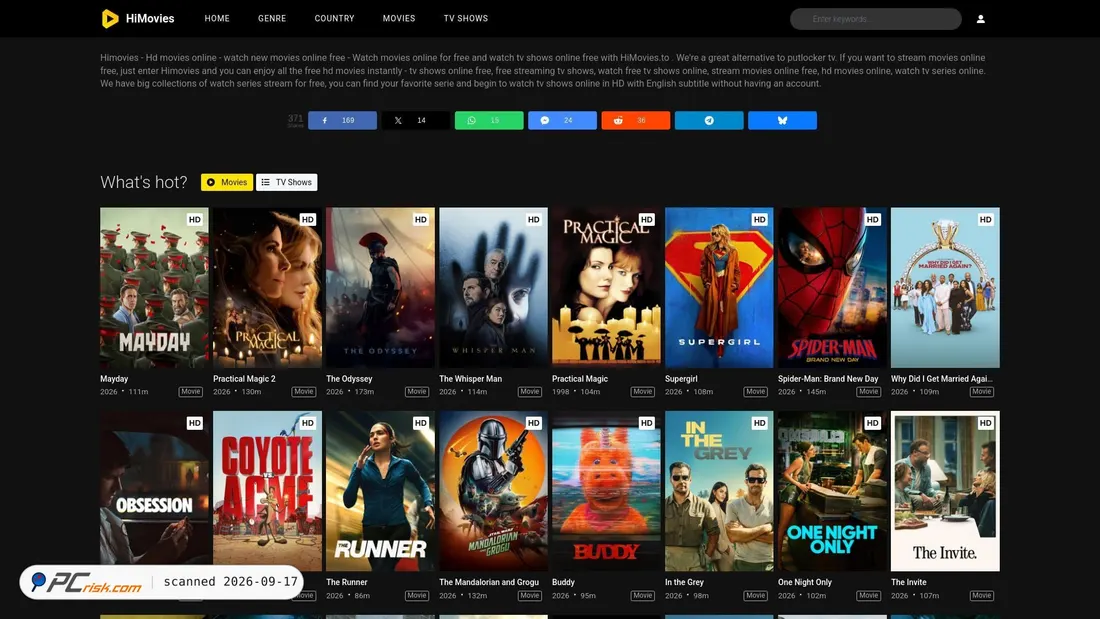Click the HiMovies brand name text
Image resolution: width=1100 pixels, height=619 pixels.
tap(150, 19)
